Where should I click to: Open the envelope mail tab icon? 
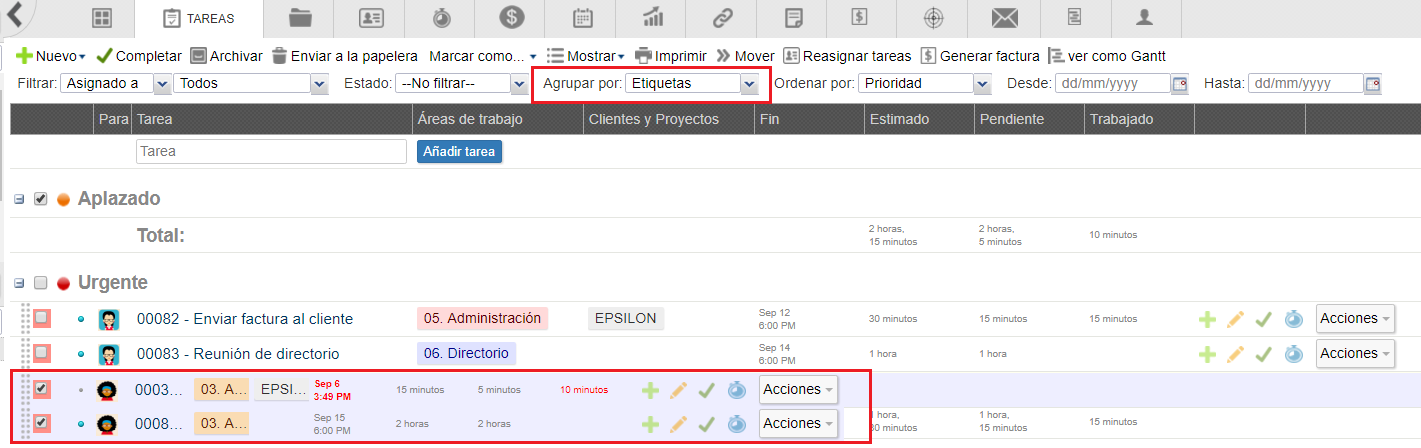[x=1005, y=18]
